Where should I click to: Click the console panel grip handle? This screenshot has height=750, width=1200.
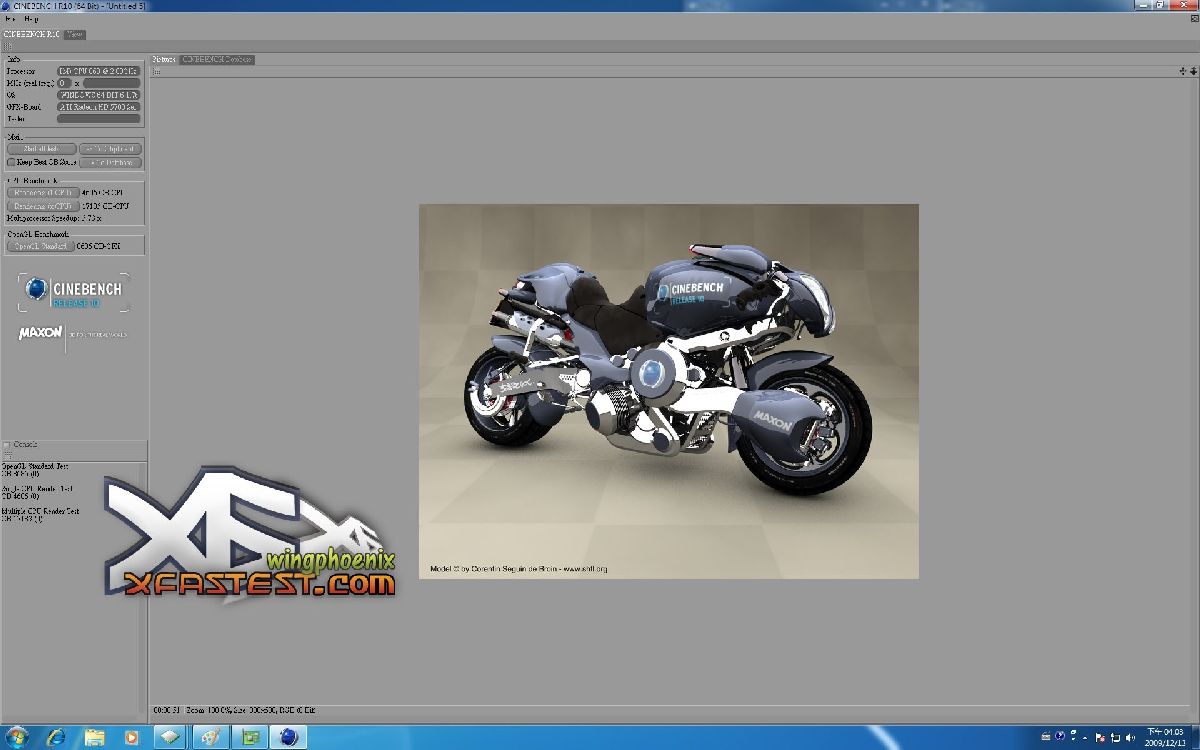[6, 456]
